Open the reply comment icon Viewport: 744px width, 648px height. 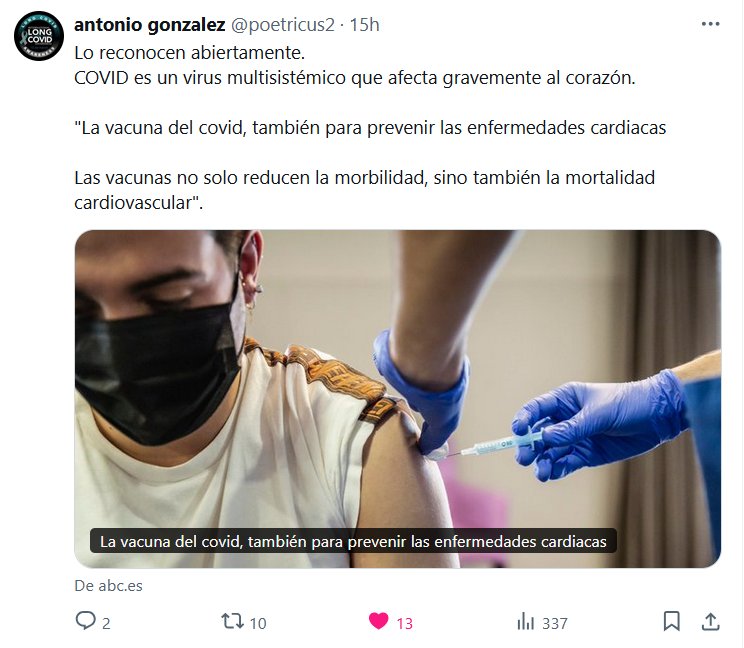pos(85,621)
